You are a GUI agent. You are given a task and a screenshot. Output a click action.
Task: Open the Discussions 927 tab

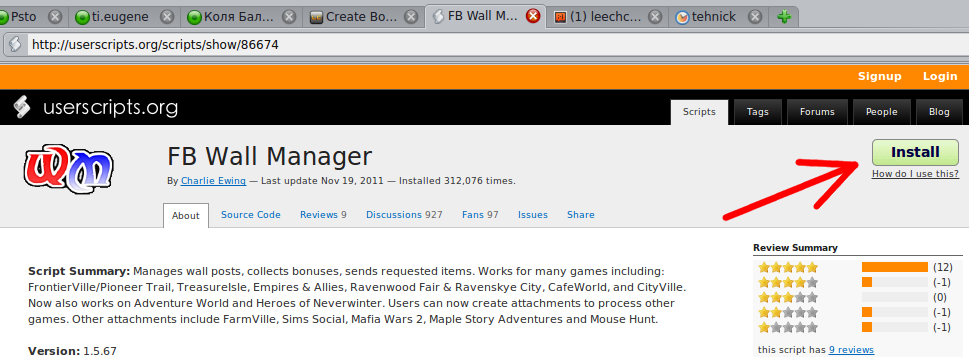(x=404, y=214)
